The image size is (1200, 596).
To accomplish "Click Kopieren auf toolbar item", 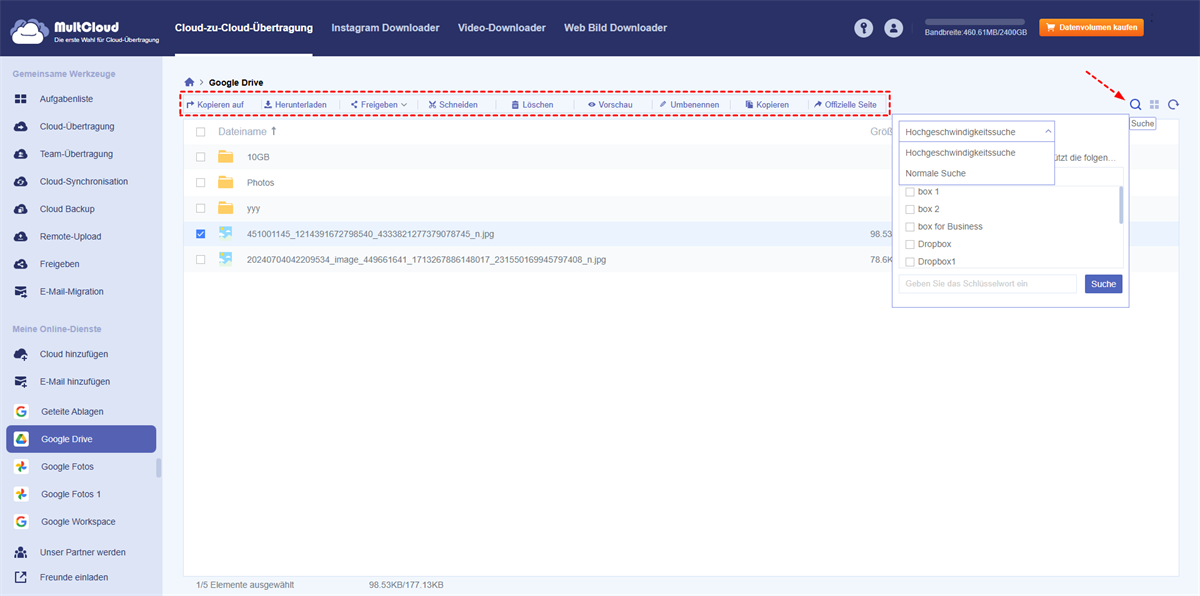I will (x=214, y=104).
